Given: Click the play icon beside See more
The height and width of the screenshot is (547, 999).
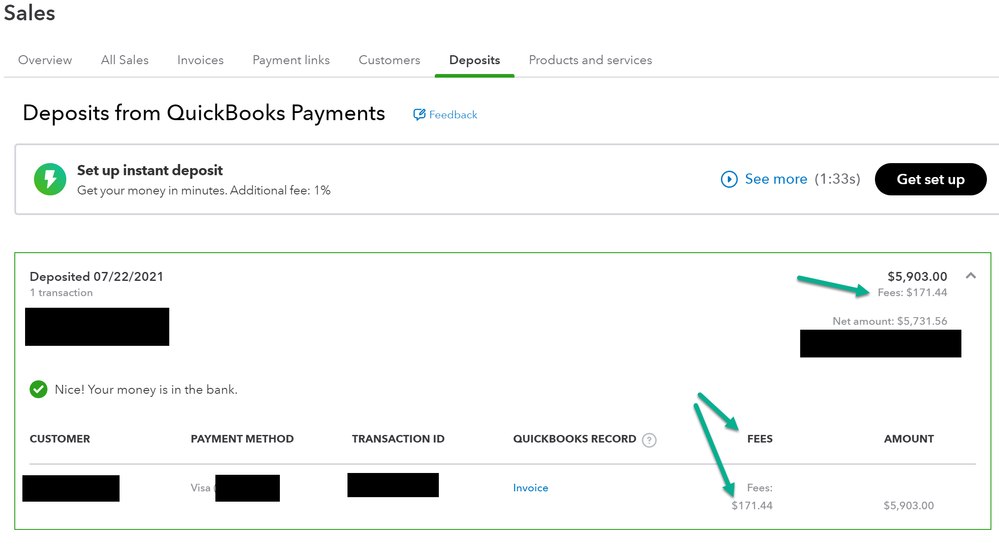Looking at the screenshot, I should point(729,179).
